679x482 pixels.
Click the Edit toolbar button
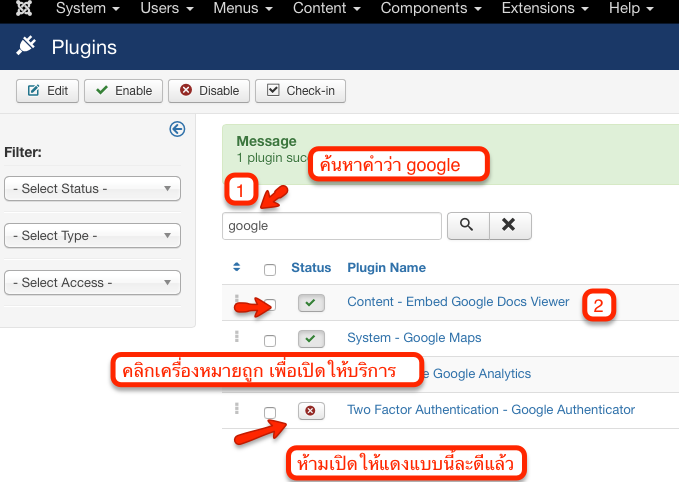coord(47,91)
